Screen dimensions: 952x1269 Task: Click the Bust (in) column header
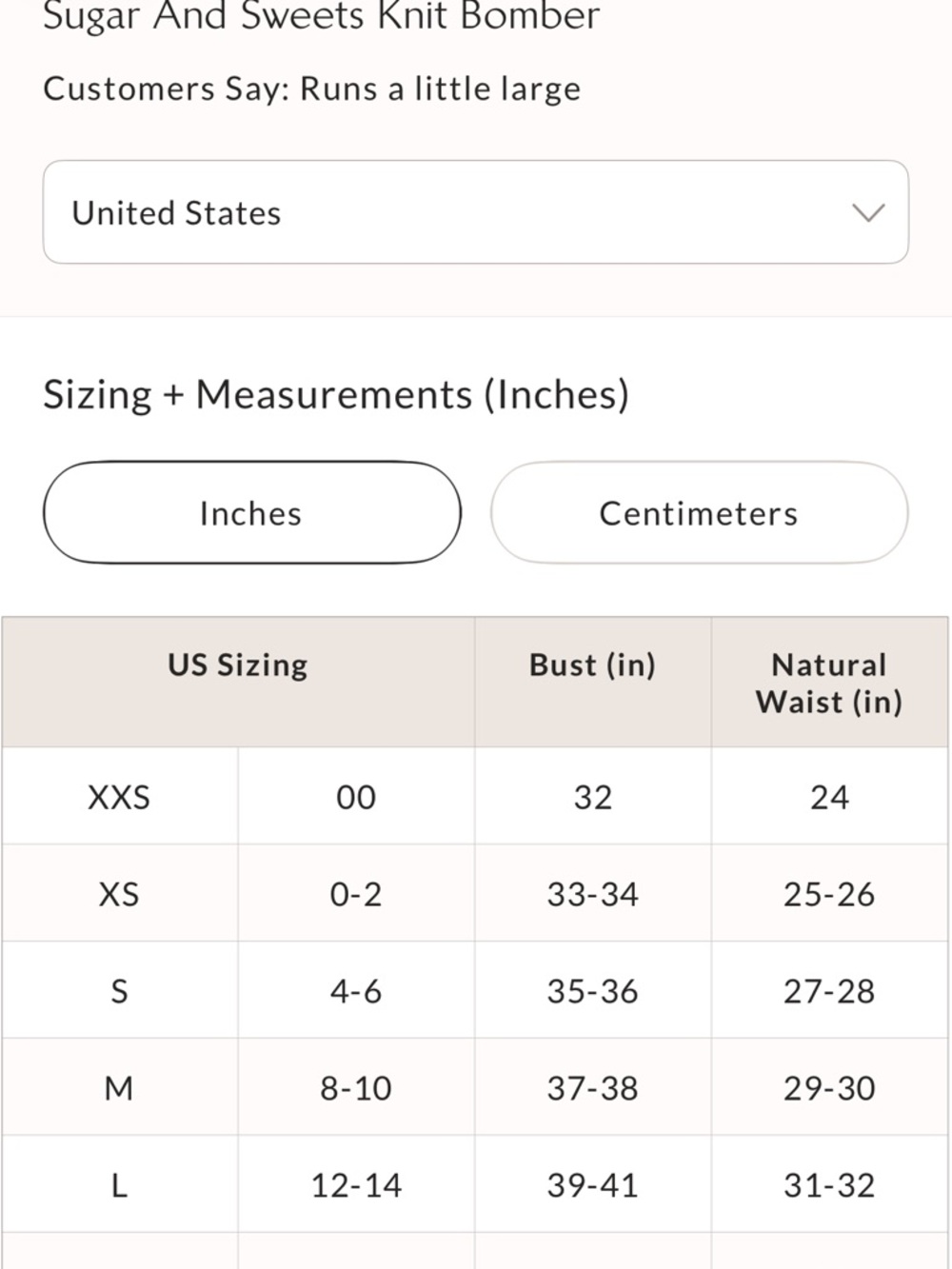click(x=593, y=664)
